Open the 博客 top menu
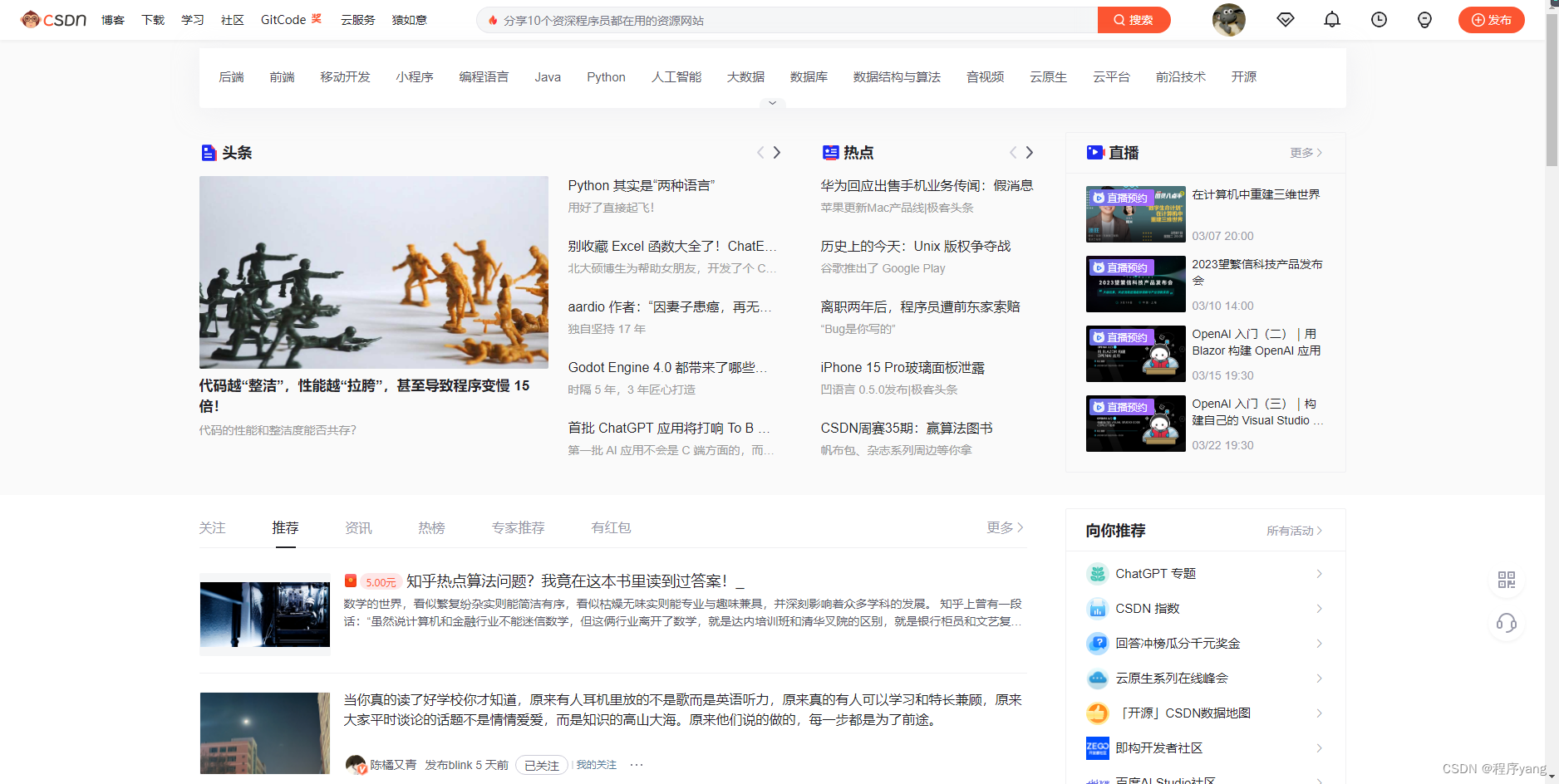 [113, 20]
